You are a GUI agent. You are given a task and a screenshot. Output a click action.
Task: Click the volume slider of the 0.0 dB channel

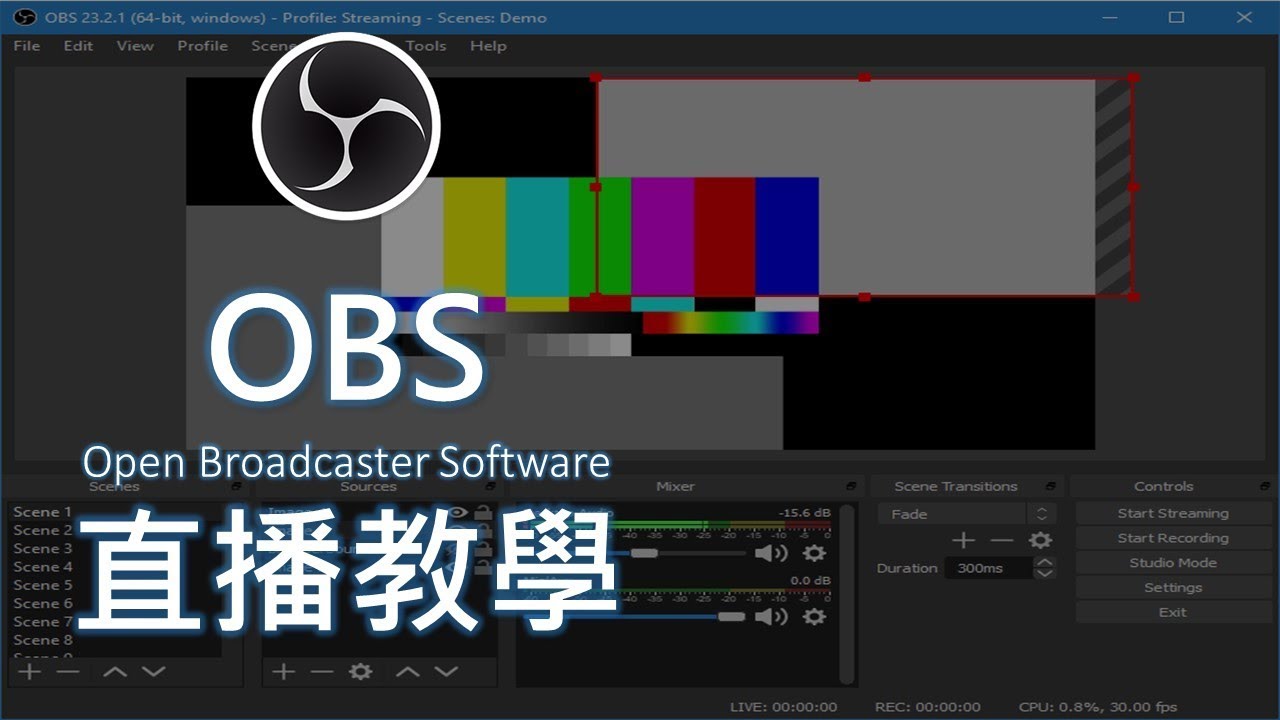tap(634, 617)
